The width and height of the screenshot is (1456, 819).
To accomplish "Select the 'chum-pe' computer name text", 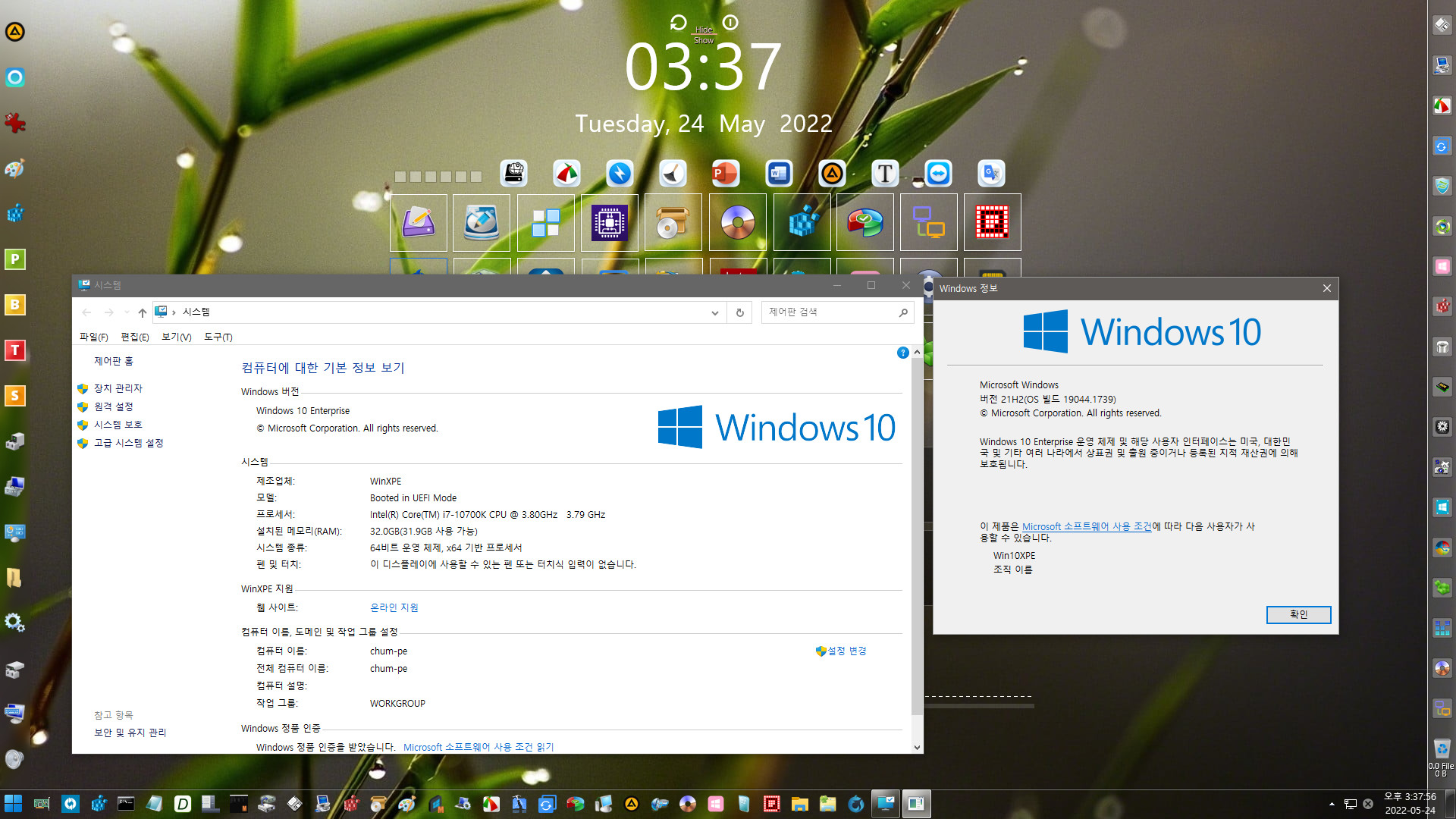I will tap(388, 651).
